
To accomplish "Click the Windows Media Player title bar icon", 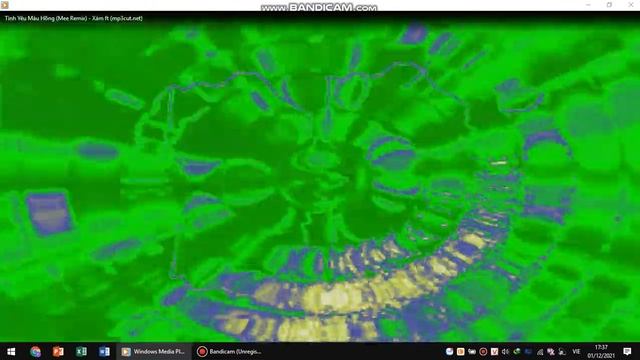I will [4, 5].
